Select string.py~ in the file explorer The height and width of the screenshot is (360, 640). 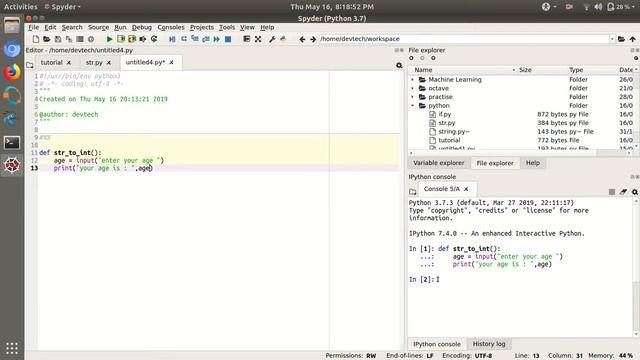pos(454,131)
